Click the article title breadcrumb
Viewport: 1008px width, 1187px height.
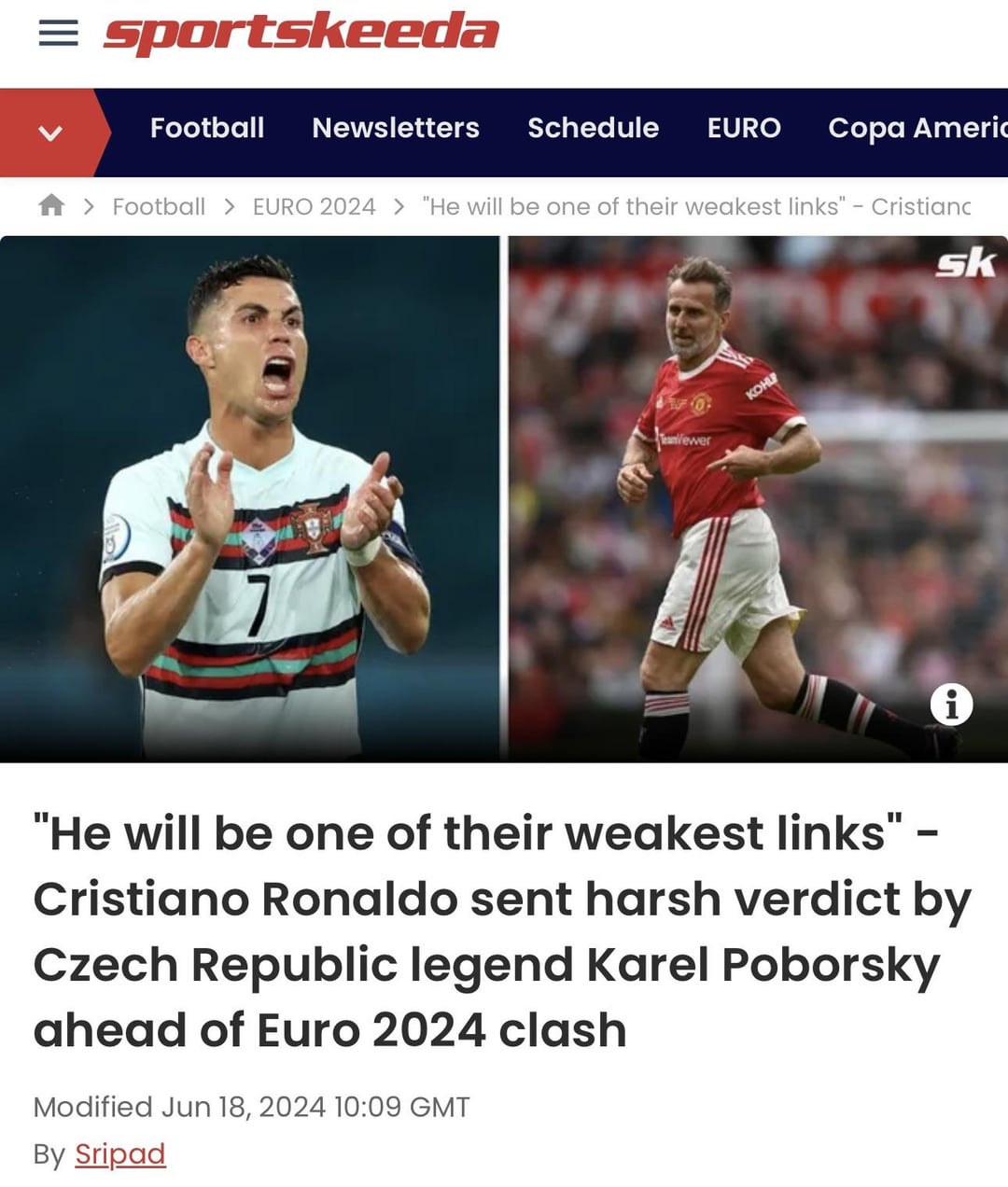pyautogui.click(x=696, y=206)
